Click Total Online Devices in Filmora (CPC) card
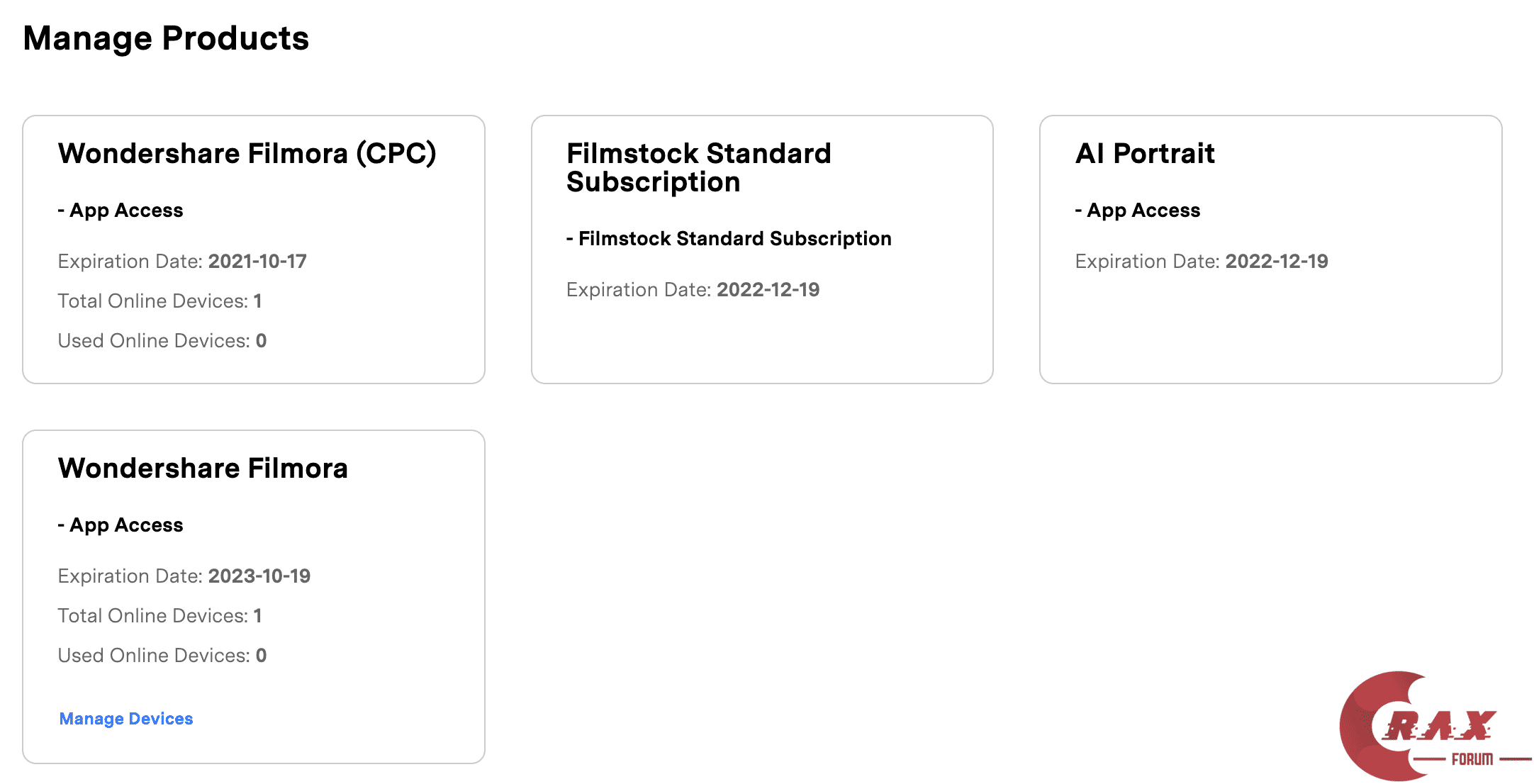This screenshot has height=784, width=1534. 159,301
